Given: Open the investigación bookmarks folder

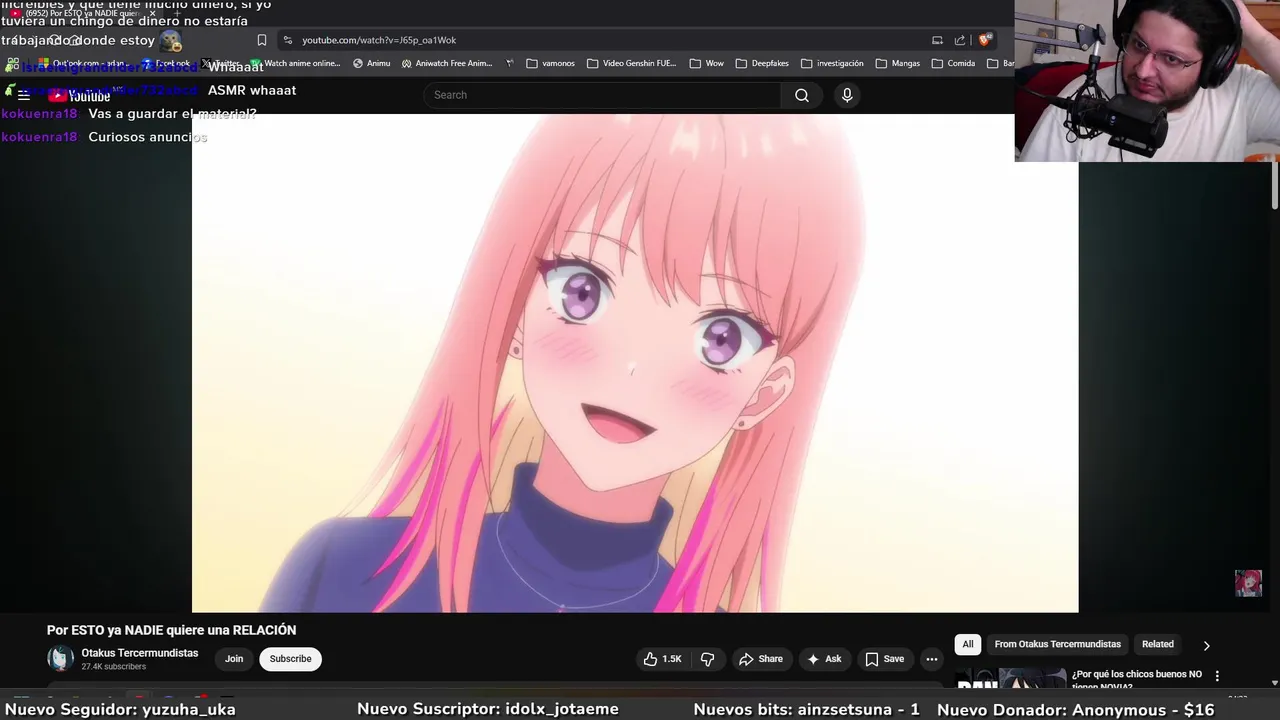Looking at the screenshot, I should click(832, 63).
